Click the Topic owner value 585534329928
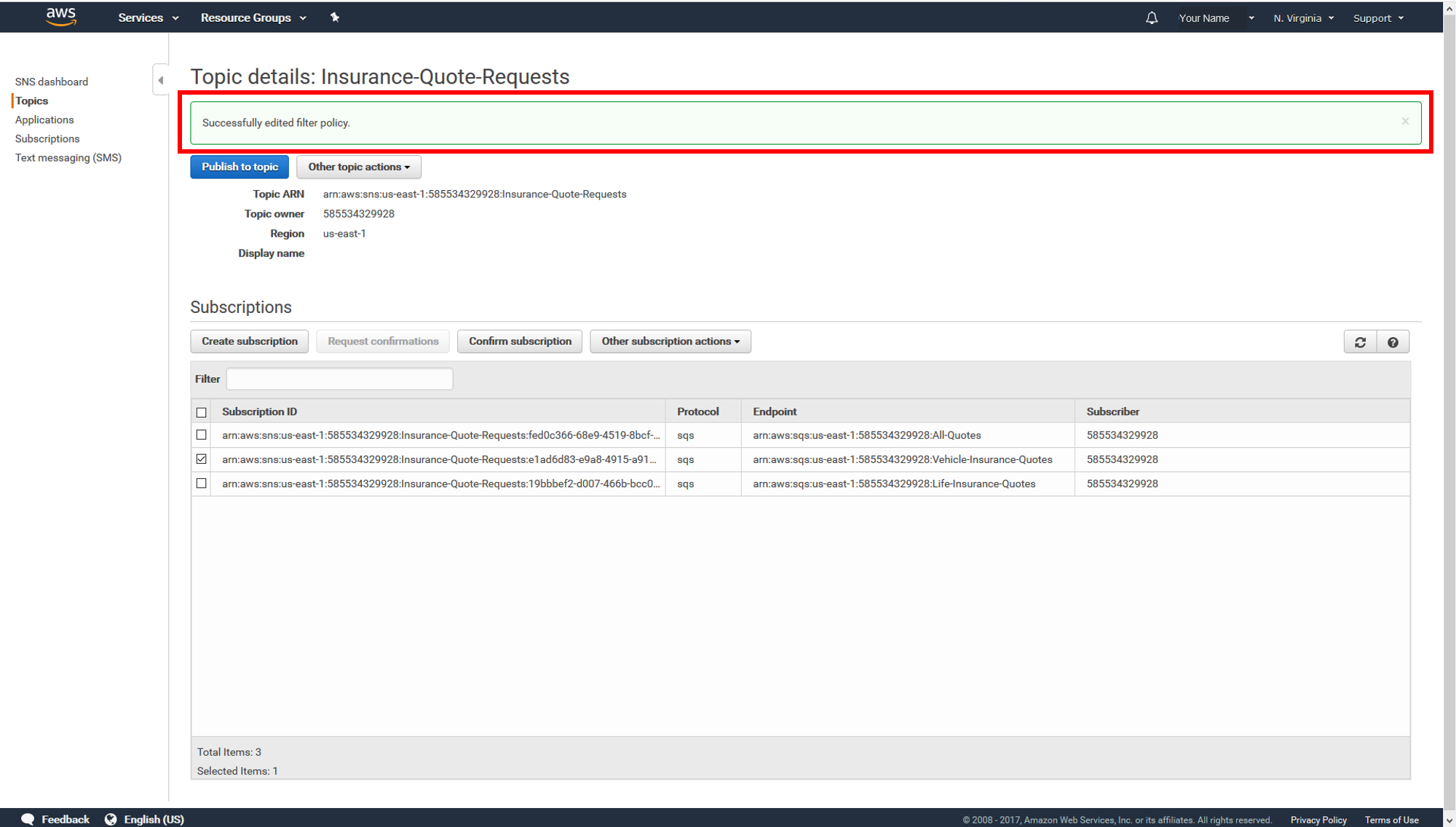1456x827 pixels. [359, 213]
